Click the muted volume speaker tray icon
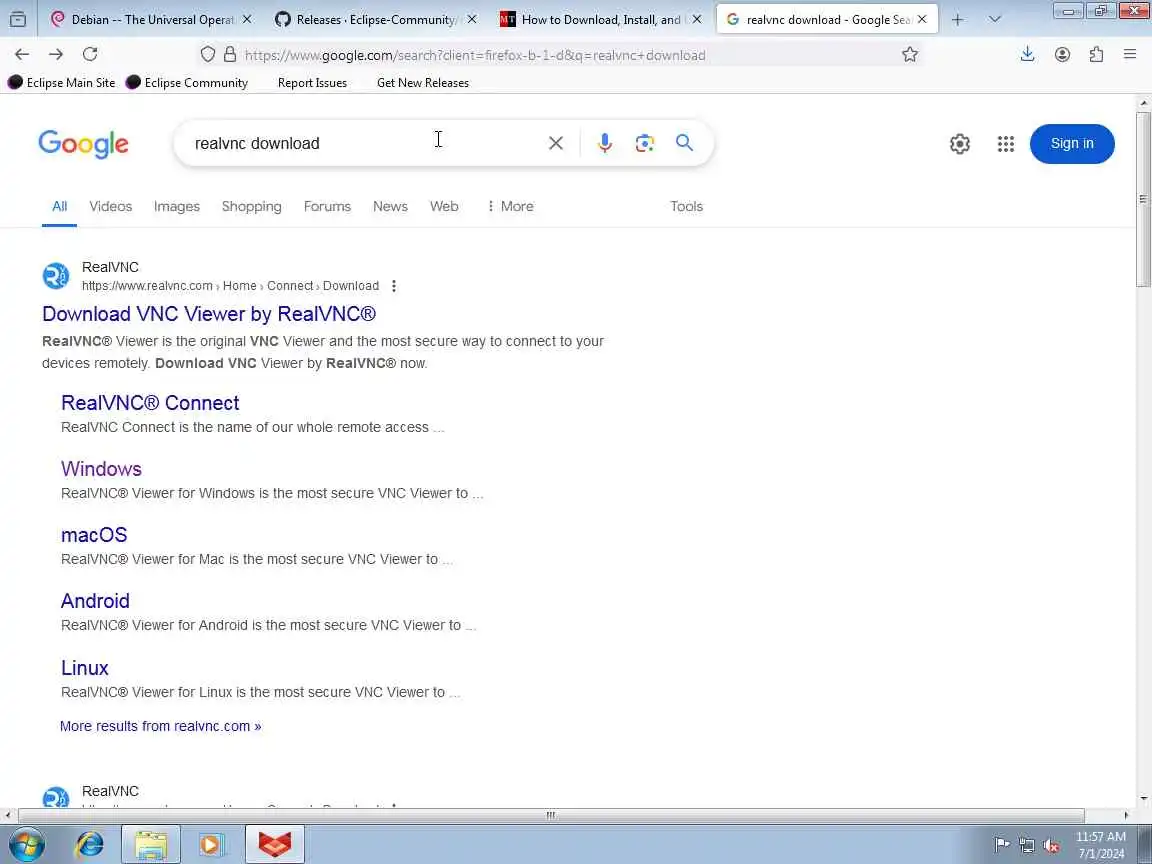 click(1051, 846)
